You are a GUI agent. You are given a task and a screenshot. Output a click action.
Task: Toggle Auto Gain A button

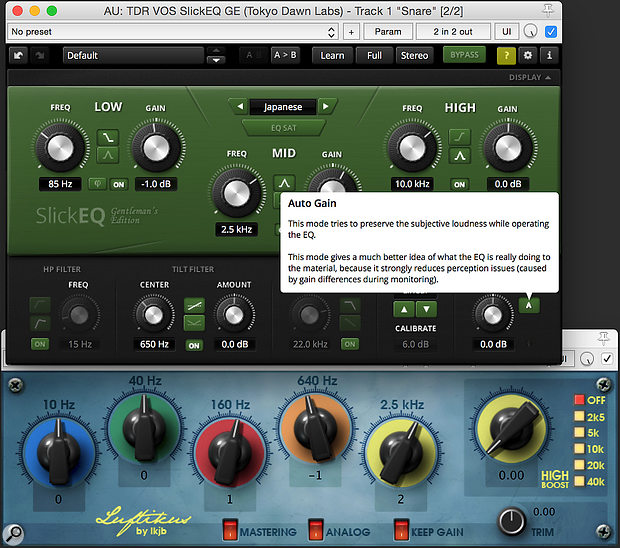pyautogui.click(x=529, y=305)
